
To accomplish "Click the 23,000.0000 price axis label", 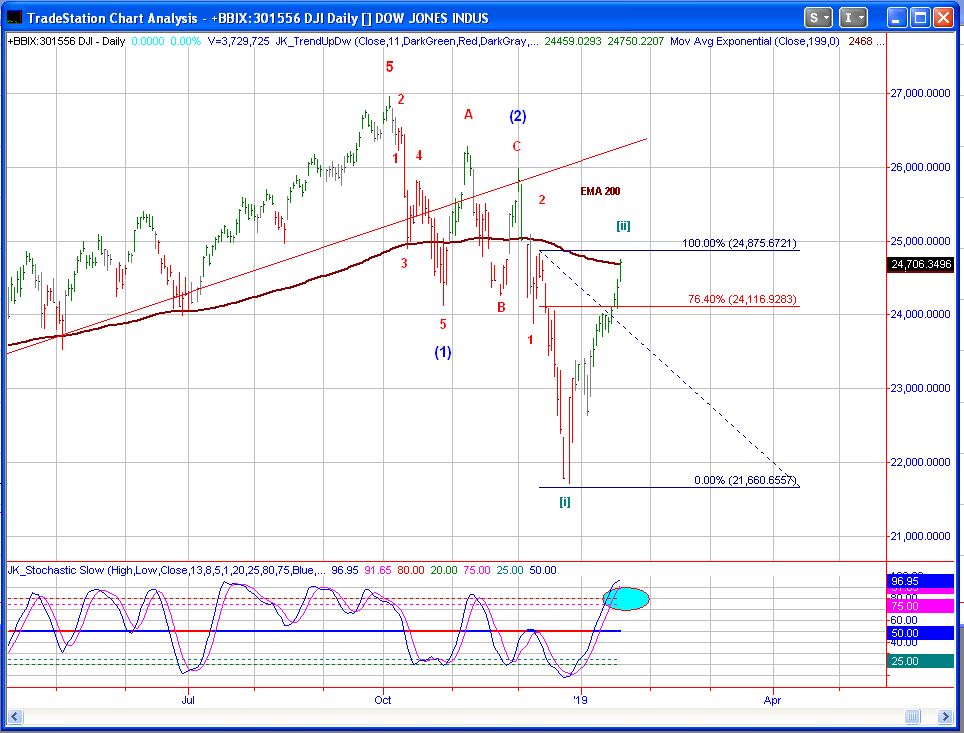I will coord(920,388).
